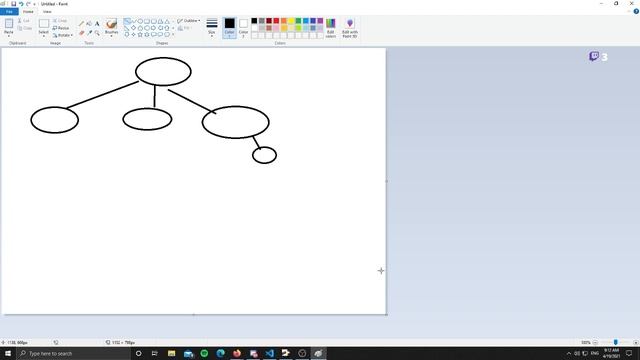Click the Save icon in quick access toolbar
Screen dimensions: 640x360
click(x=13, y=4)
